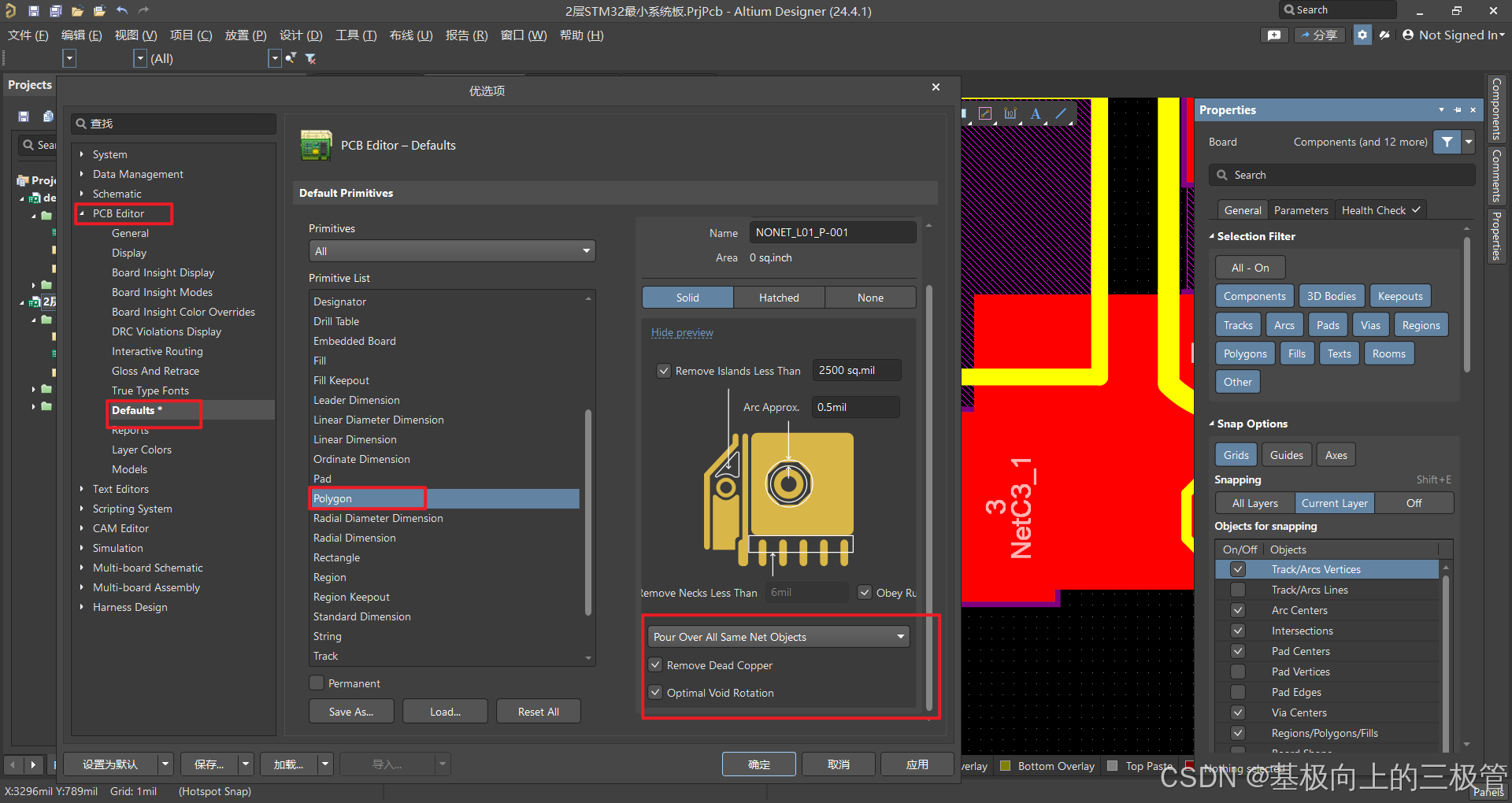Viewport: 1512px width, 803px height.
Task: Expand the System preferences node
Action: (81, 154)
